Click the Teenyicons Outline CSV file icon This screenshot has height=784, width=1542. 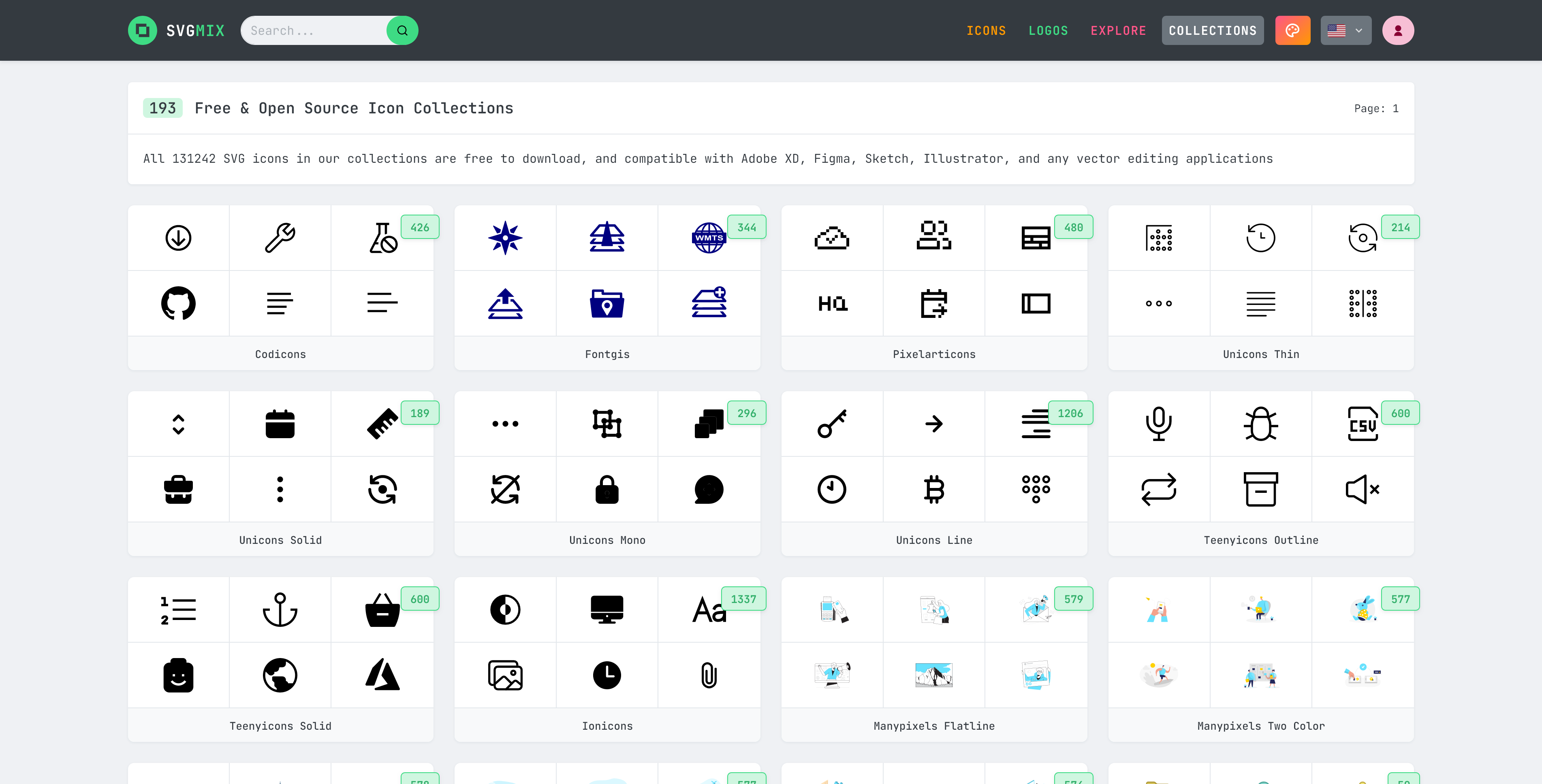[x=1363, y=424]
